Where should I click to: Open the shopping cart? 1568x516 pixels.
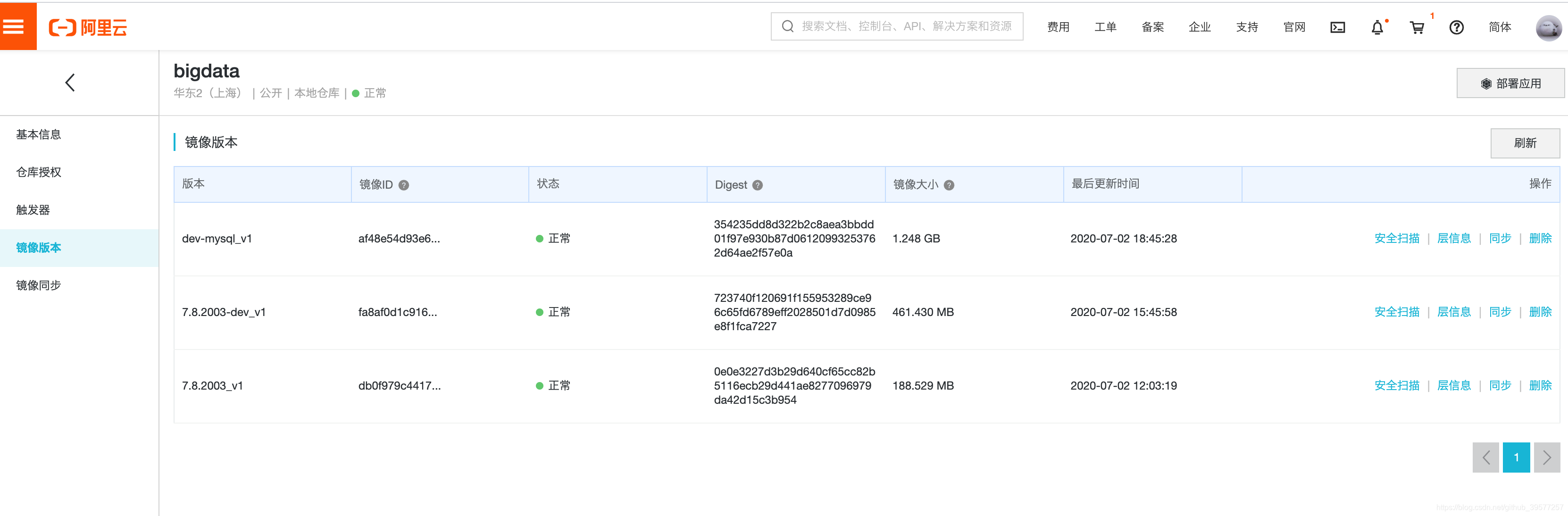pyautogui.click(x=1417, y=27)
